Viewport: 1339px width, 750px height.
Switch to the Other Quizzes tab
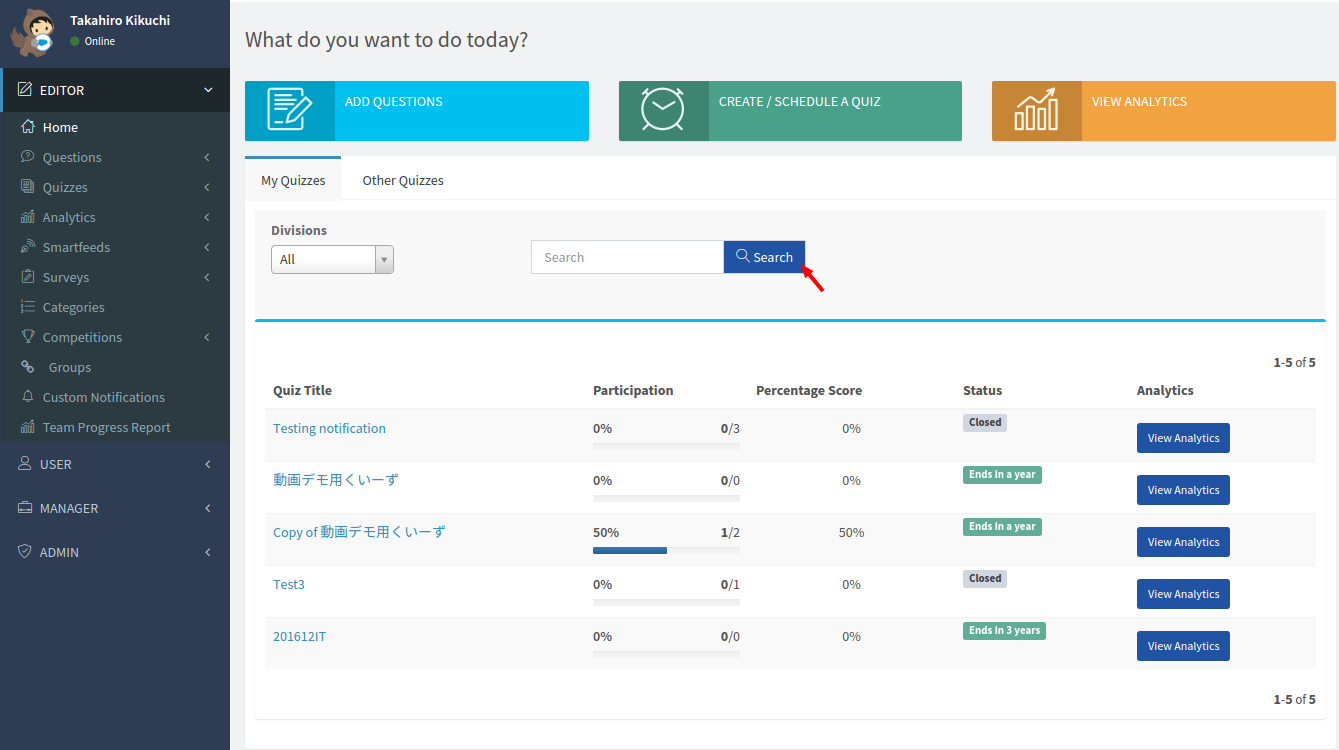403,180
